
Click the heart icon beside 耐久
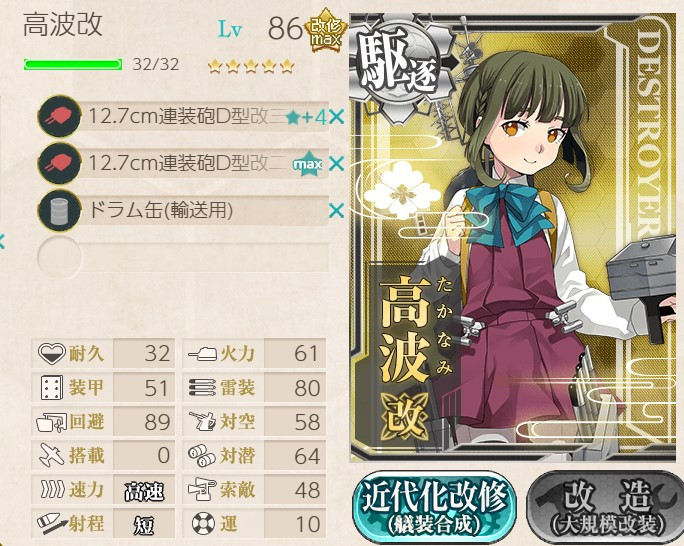pyautogui.click(x=51, y=353)
